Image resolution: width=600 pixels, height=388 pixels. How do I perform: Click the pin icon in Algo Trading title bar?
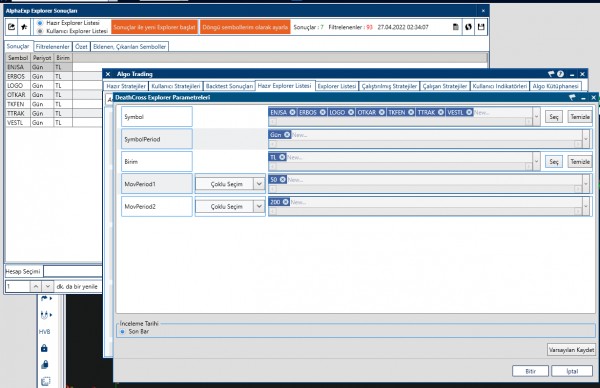pos(551,74)
